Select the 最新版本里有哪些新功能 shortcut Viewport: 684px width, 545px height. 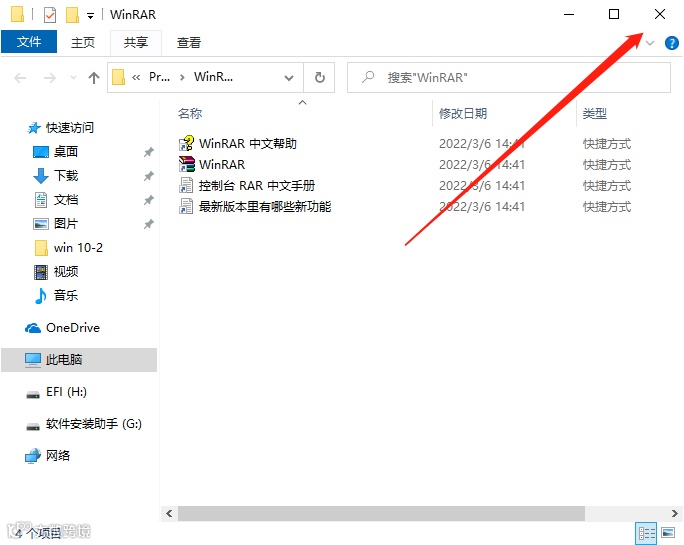(x=265, y=206)
